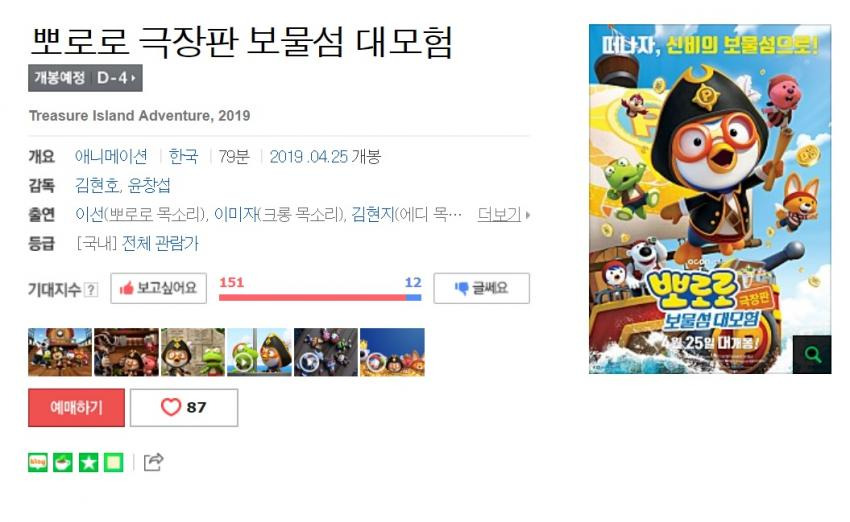Open the movie poster image

(x=710, y=199)
